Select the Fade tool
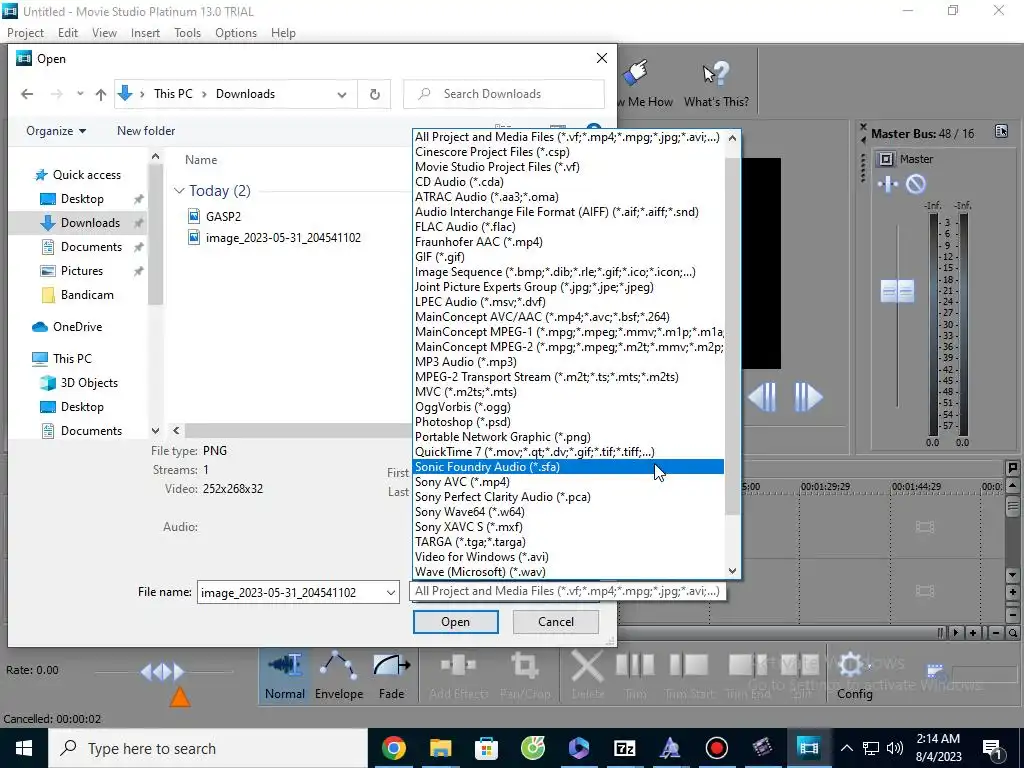 391,675
